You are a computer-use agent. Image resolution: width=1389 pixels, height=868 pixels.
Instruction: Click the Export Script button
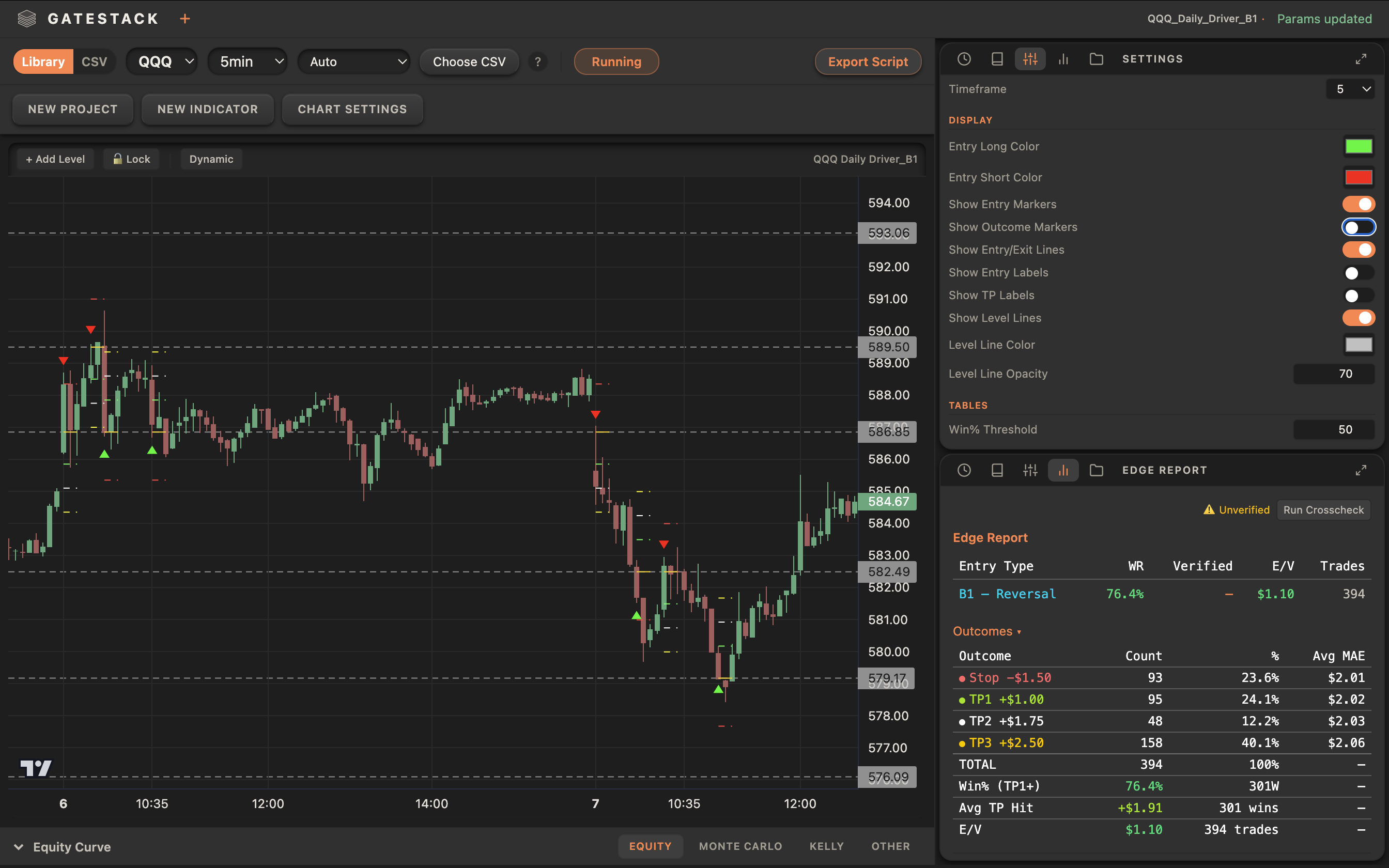[867, 61]
